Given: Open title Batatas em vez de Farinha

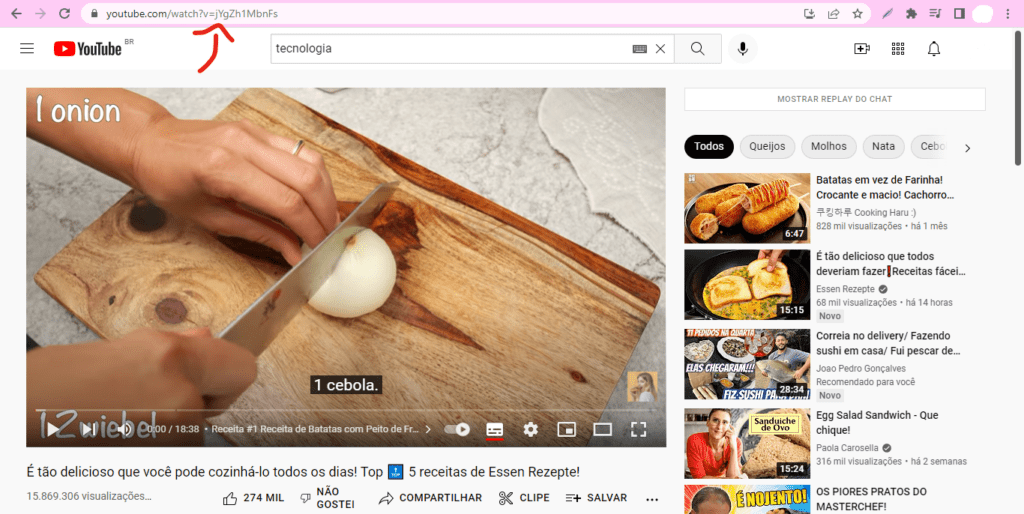Looking at the screenshot, I should (885, 187).
